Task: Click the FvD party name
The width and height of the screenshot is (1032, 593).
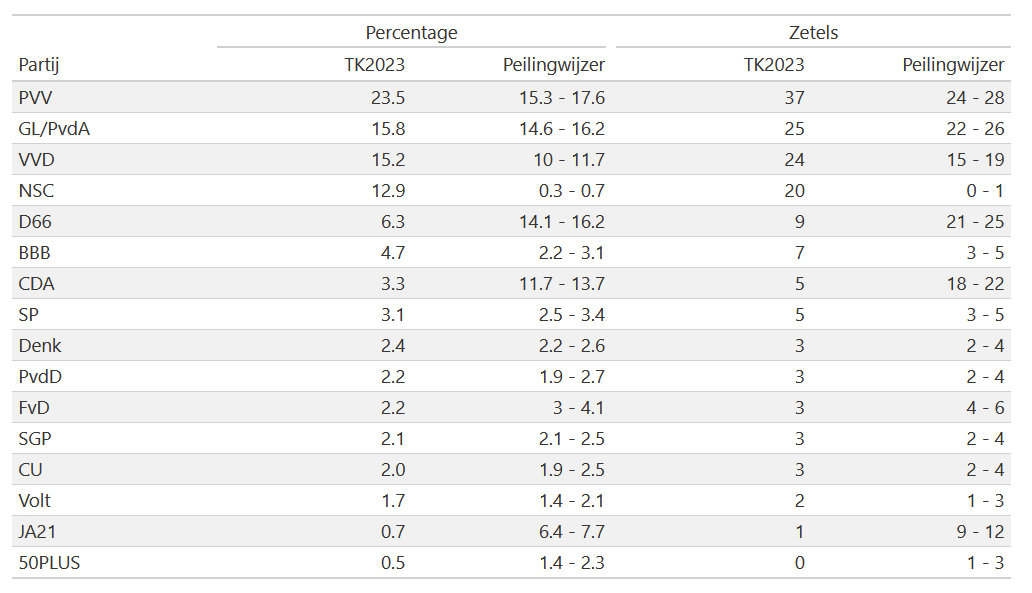Action: (35, 408)
